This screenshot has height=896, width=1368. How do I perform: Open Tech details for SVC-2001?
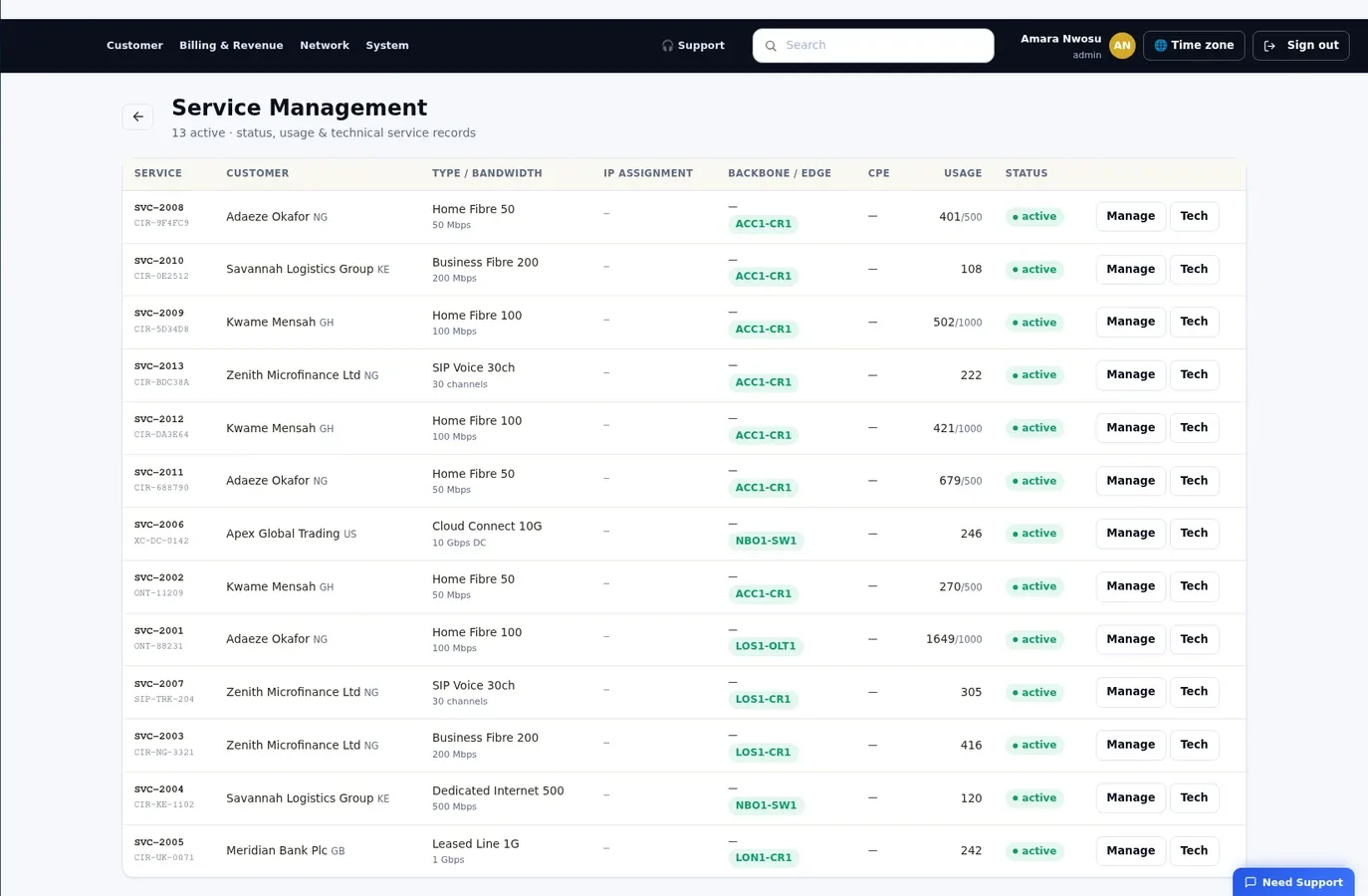click(x=1194, y=639)
